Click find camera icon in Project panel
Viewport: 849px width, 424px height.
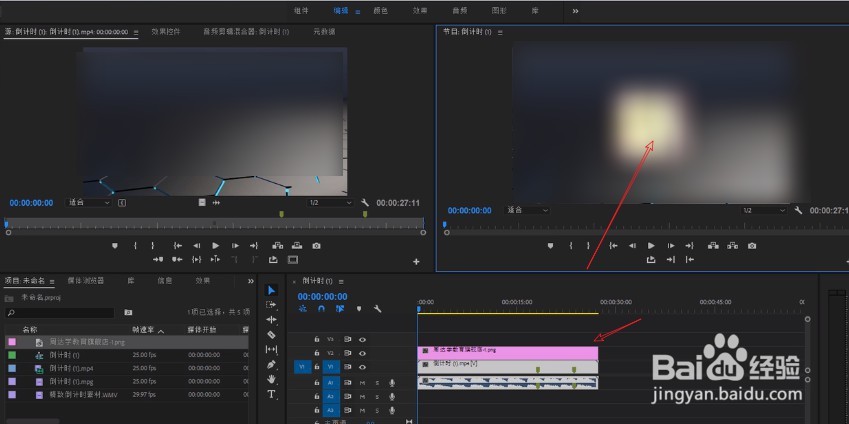(x=128, y=312)
